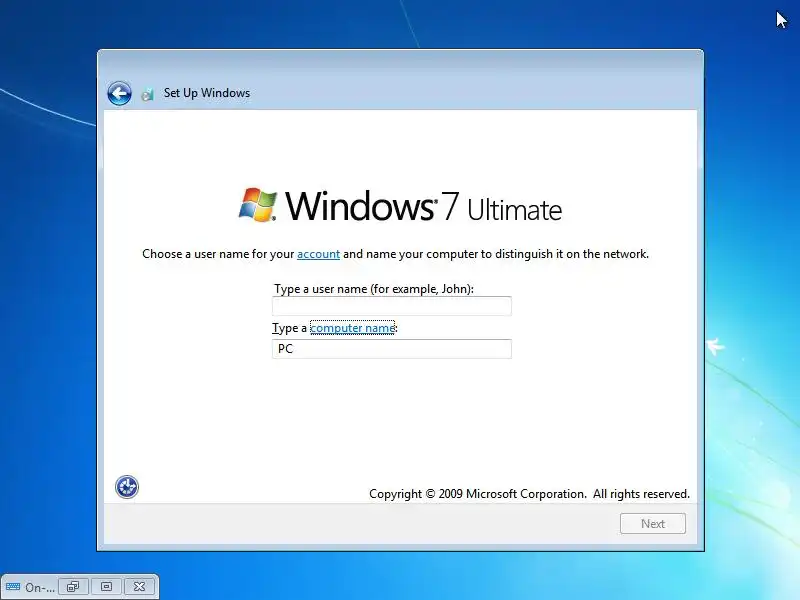This screenshot has height=600, width=800.
Task: Click the 'Set Up Windows' title text
Action: [207, 93]
